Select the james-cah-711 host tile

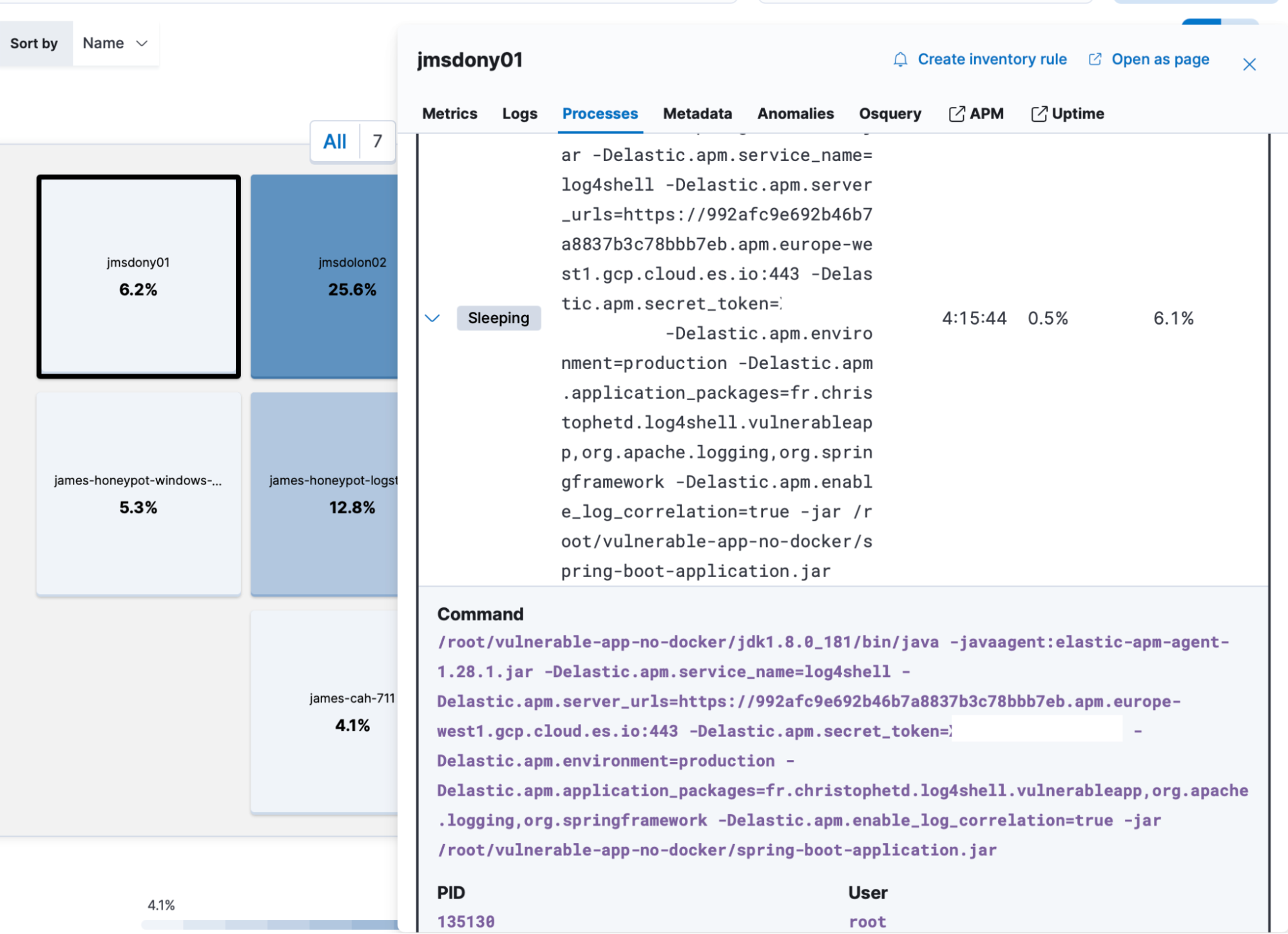324,712
